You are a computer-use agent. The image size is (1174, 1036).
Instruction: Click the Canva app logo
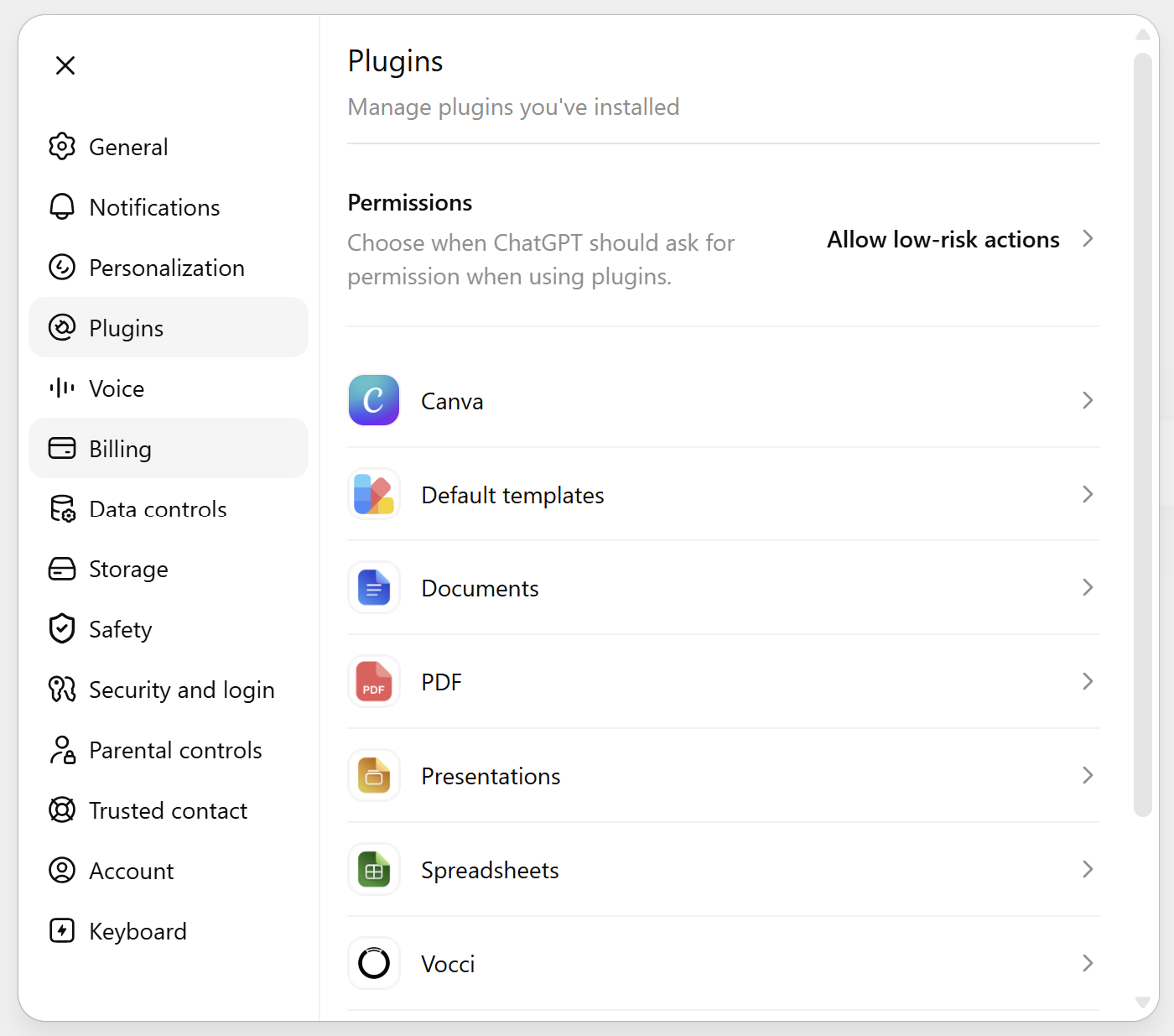374,400
